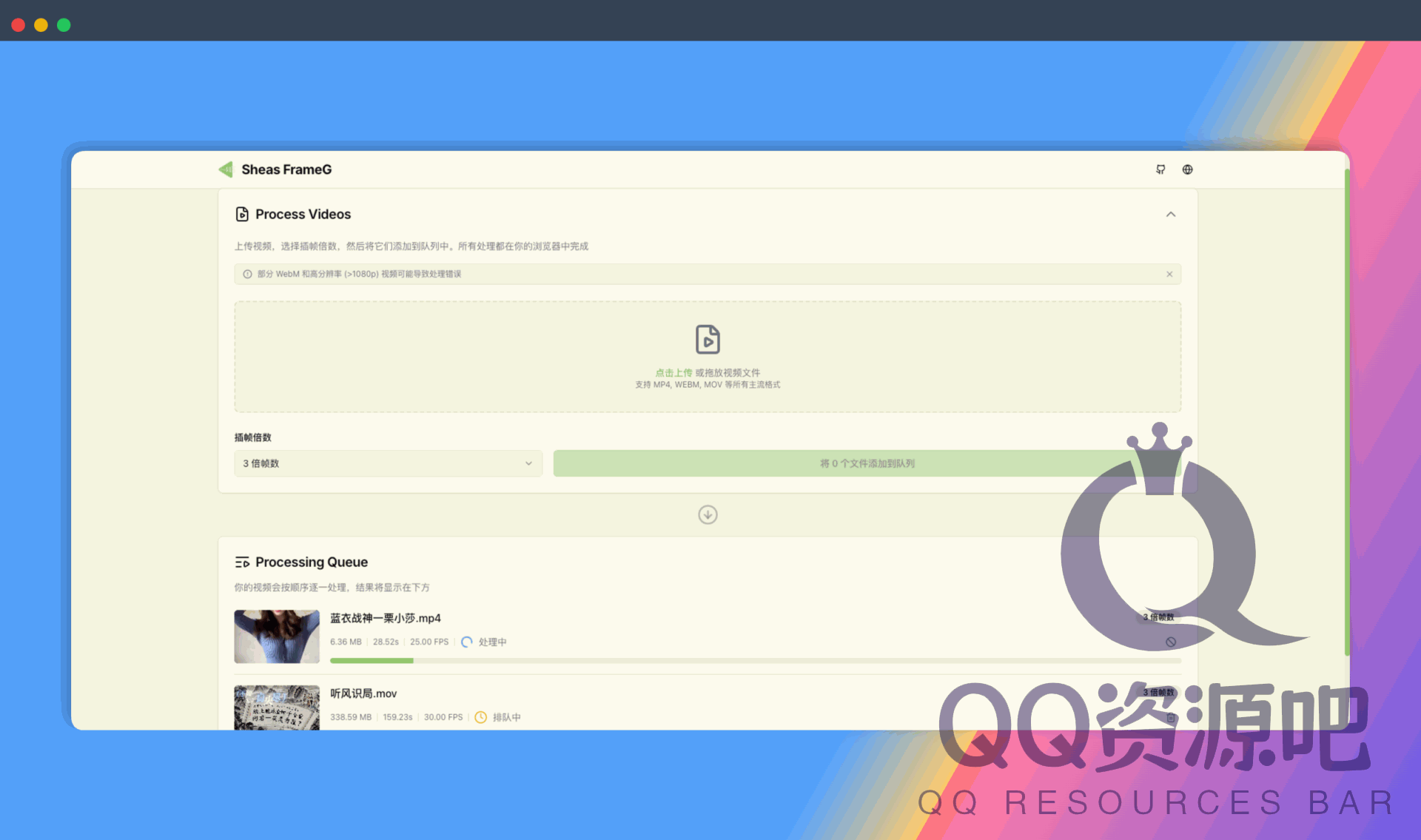
Task: Click the yellow clock 排队中 status icon
Action: click(x=480, y=717)
